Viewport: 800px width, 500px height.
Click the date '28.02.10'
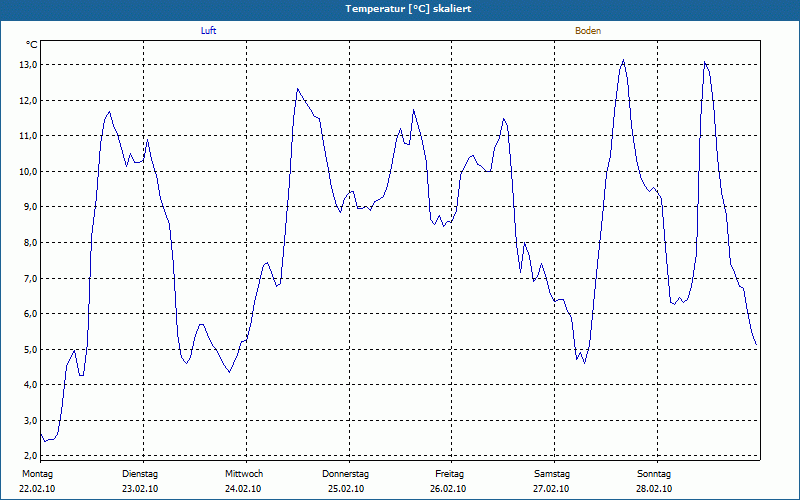(x=654, y=489)
